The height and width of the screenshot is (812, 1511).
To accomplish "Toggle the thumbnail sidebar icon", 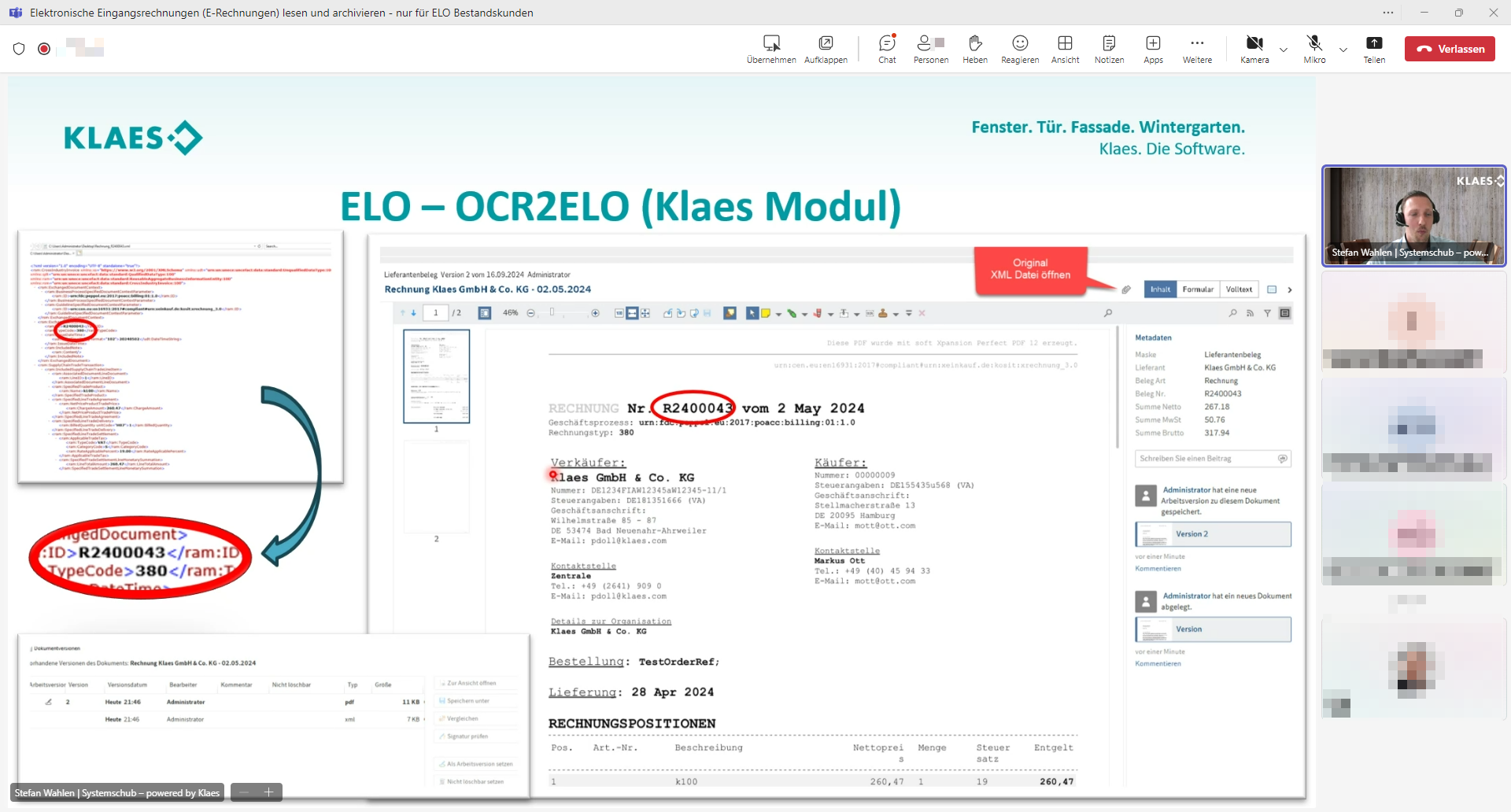I will click(x=485, y=313).
